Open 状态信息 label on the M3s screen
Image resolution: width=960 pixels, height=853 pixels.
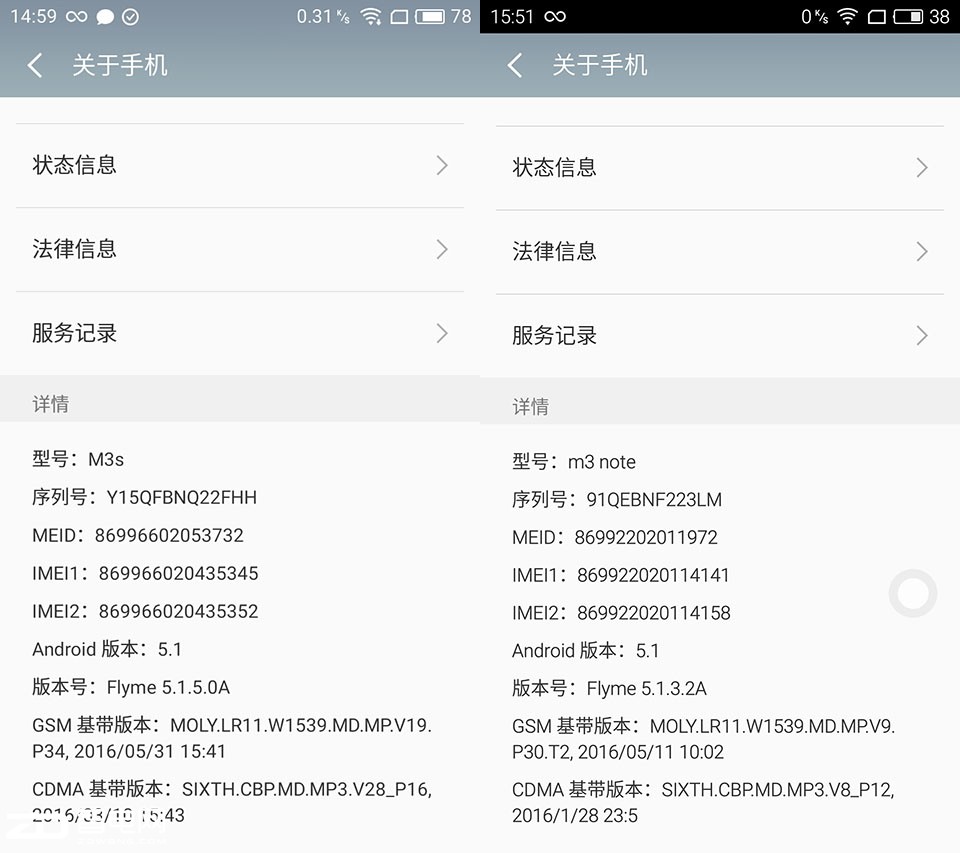click(x=74, y=165)
